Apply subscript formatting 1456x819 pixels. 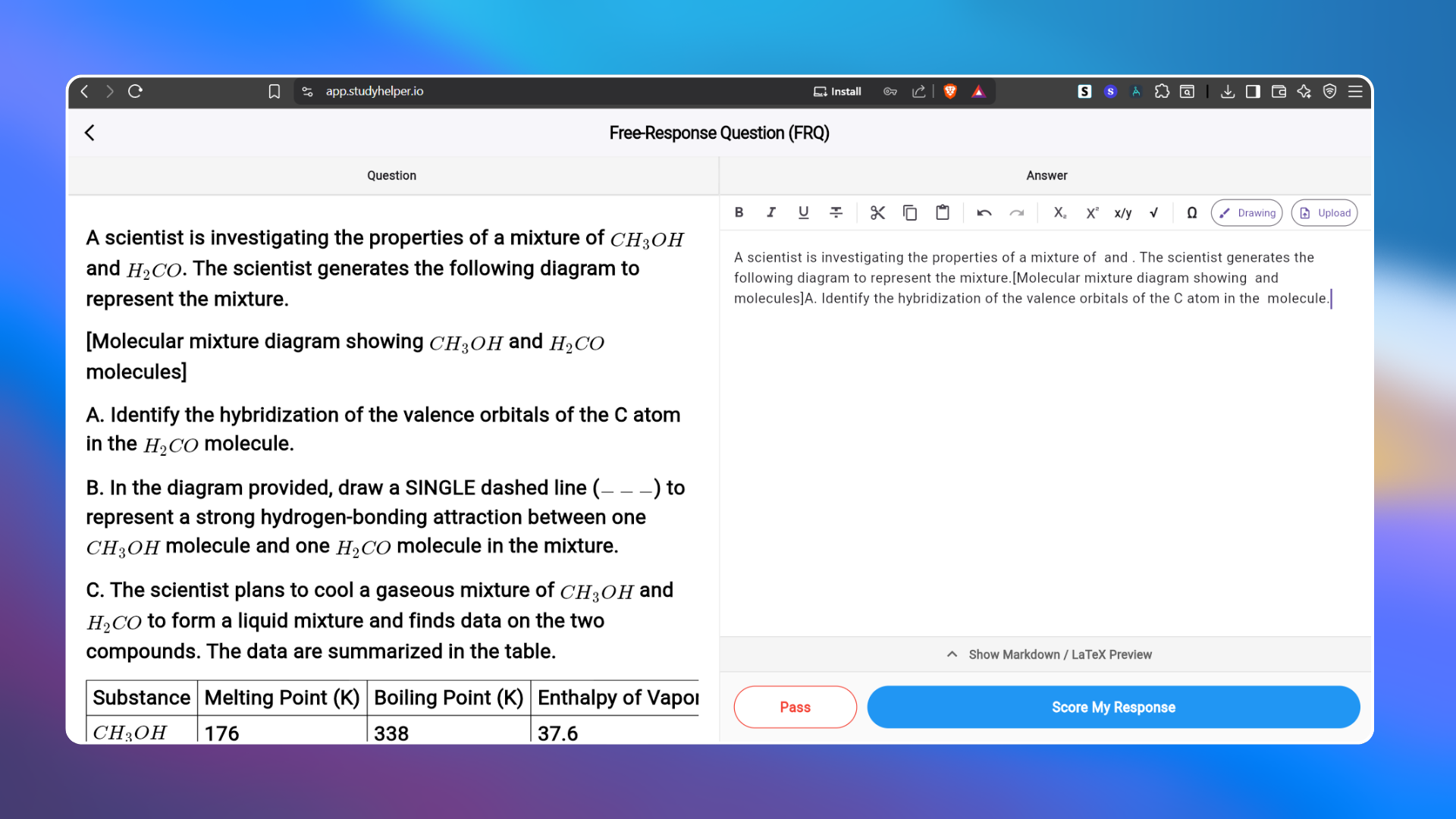[x=1059, y=213]
